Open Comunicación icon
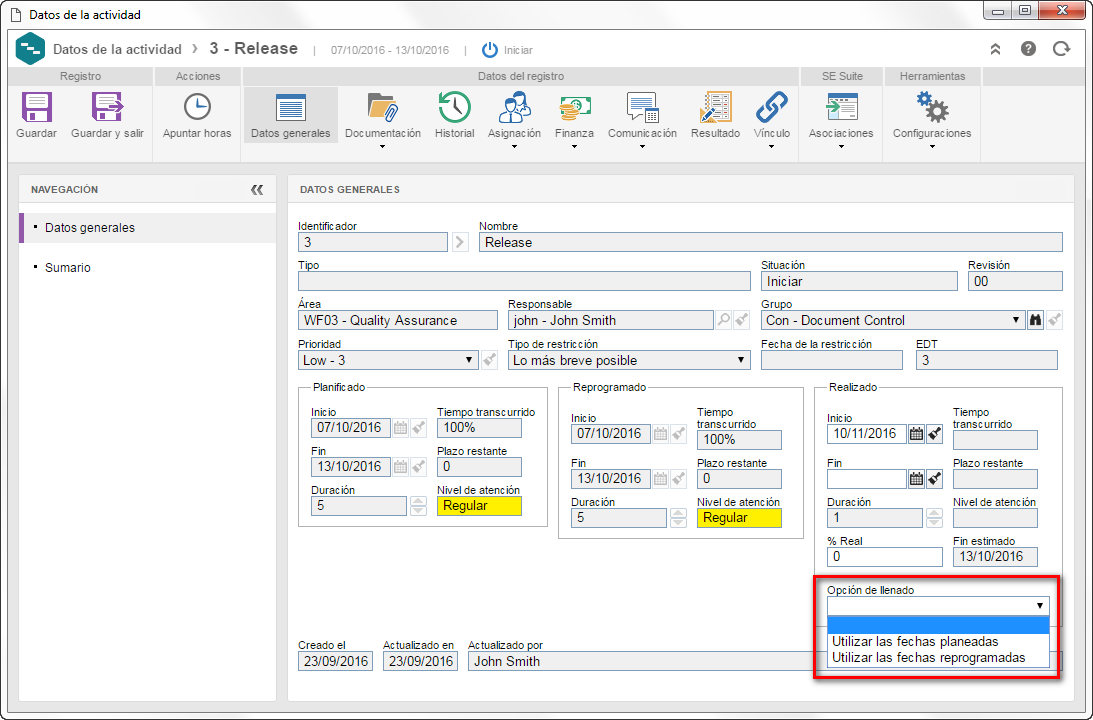This screenshot has height=720, width=1093. [642, 107]
